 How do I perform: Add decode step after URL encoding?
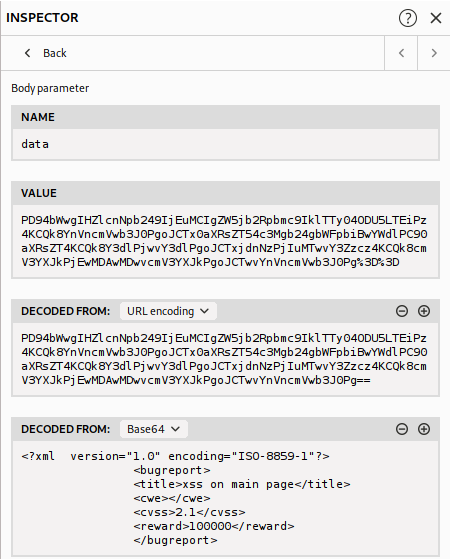[424, 311]
